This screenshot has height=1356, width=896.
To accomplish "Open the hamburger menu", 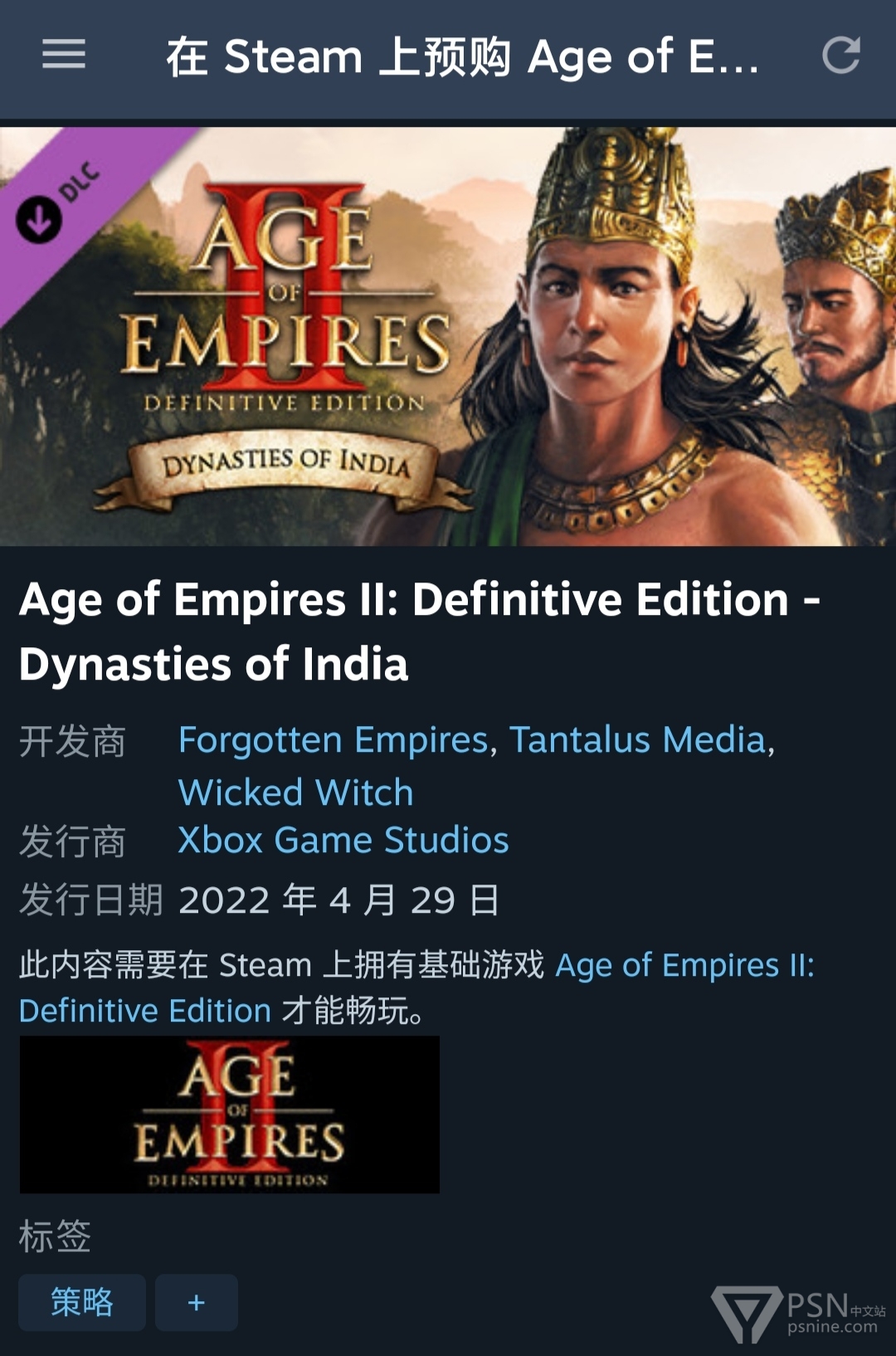I will pyautogui.click(x=64, y=55).
